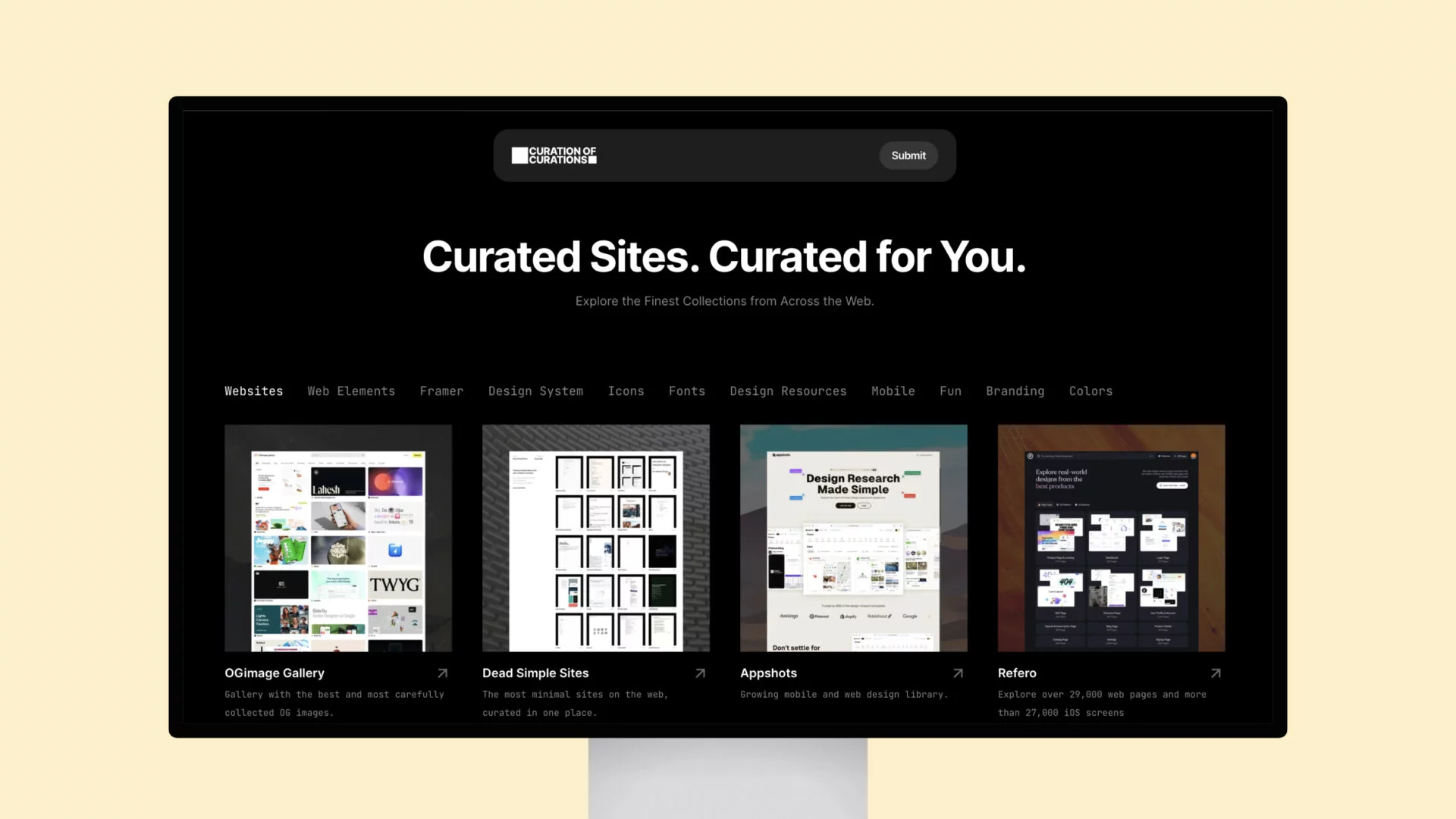Select the Colors navigation item

(x=1090, y=390)
